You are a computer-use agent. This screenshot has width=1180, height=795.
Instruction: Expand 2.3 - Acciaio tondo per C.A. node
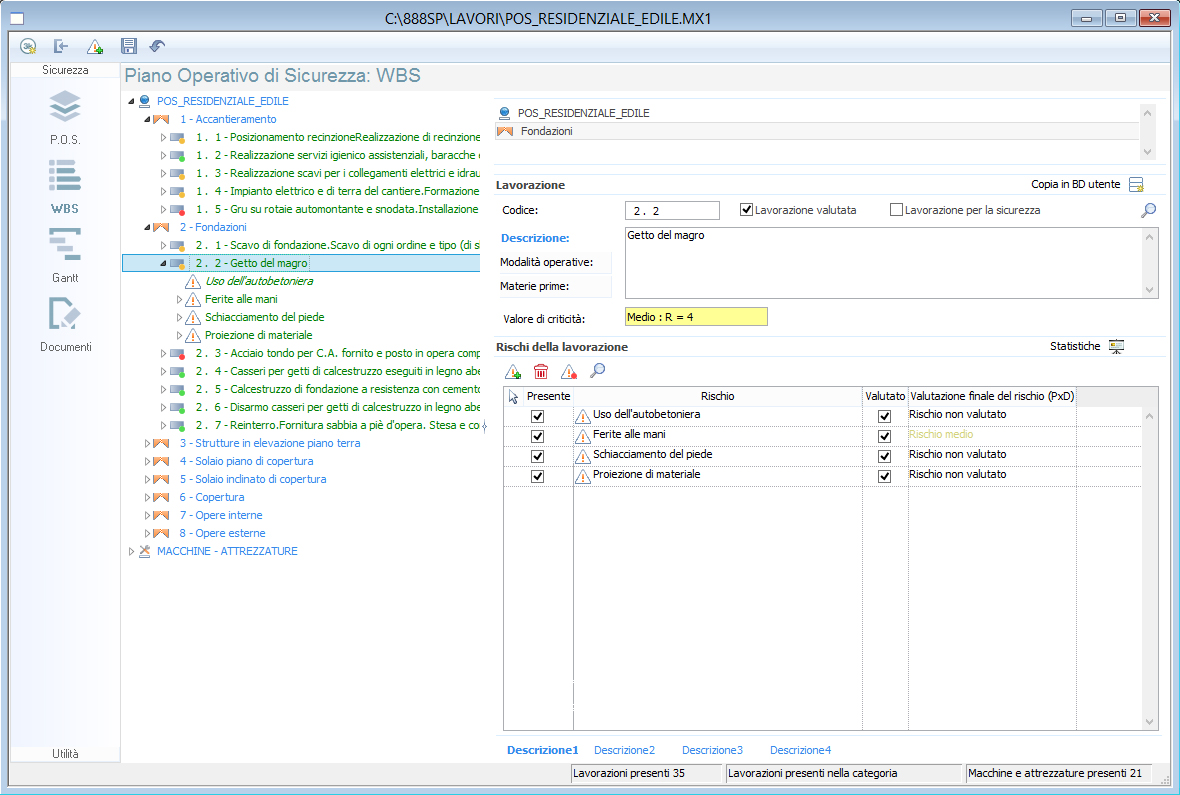tap(163, 354)
